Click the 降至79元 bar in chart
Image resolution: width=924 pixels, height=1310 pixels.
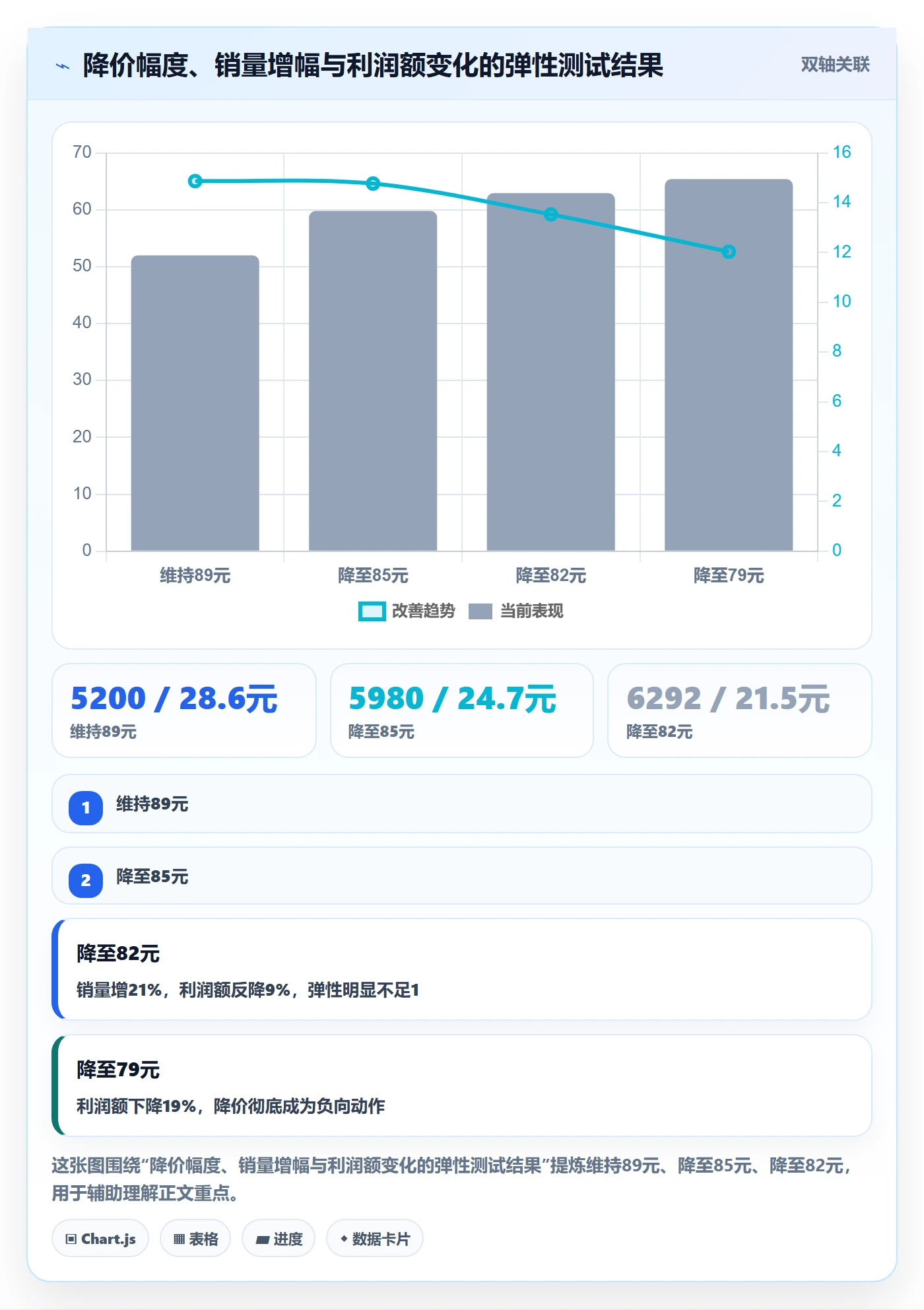[x=729, y=365]
